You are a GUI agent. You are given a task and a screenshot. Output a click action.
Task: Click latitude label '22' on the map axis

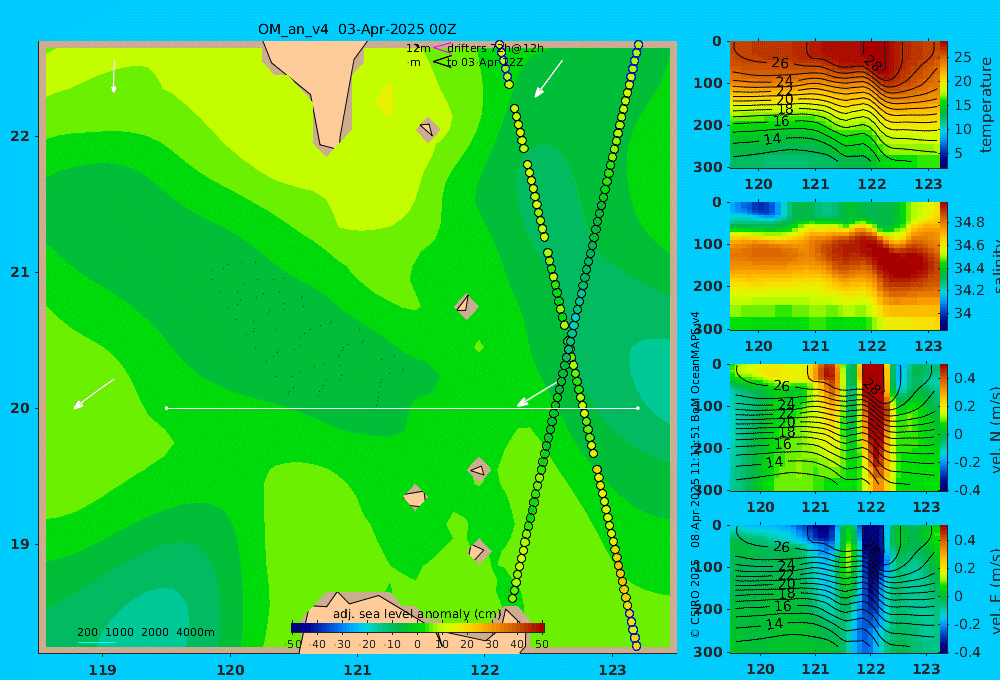point(19,136)
